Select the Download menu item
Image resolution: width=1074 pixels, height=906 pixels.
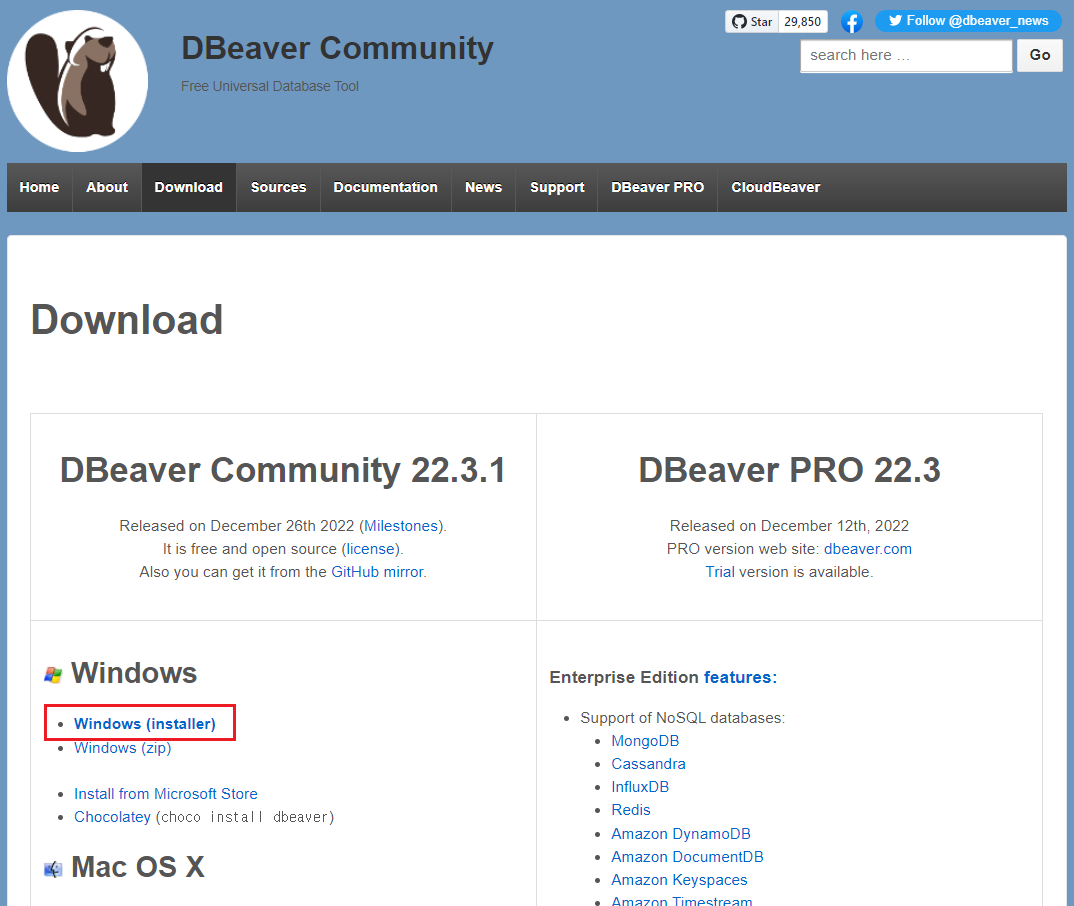tap(188, 187)
